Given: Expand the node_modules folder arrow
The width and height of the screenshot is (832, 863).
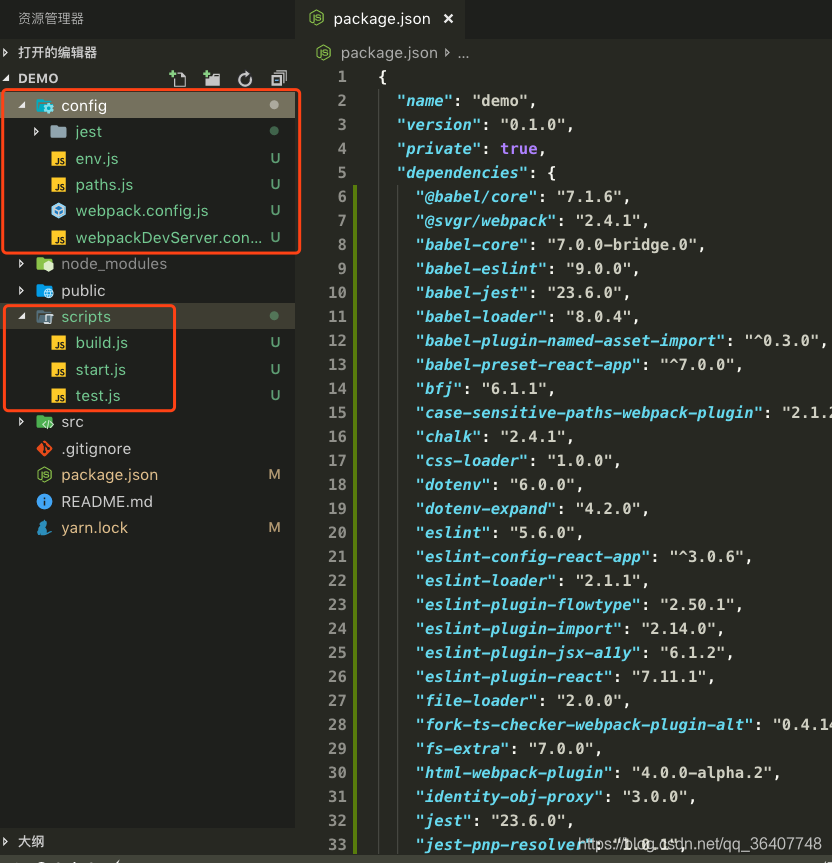Looking at the screenshot, I should point(21,264).
